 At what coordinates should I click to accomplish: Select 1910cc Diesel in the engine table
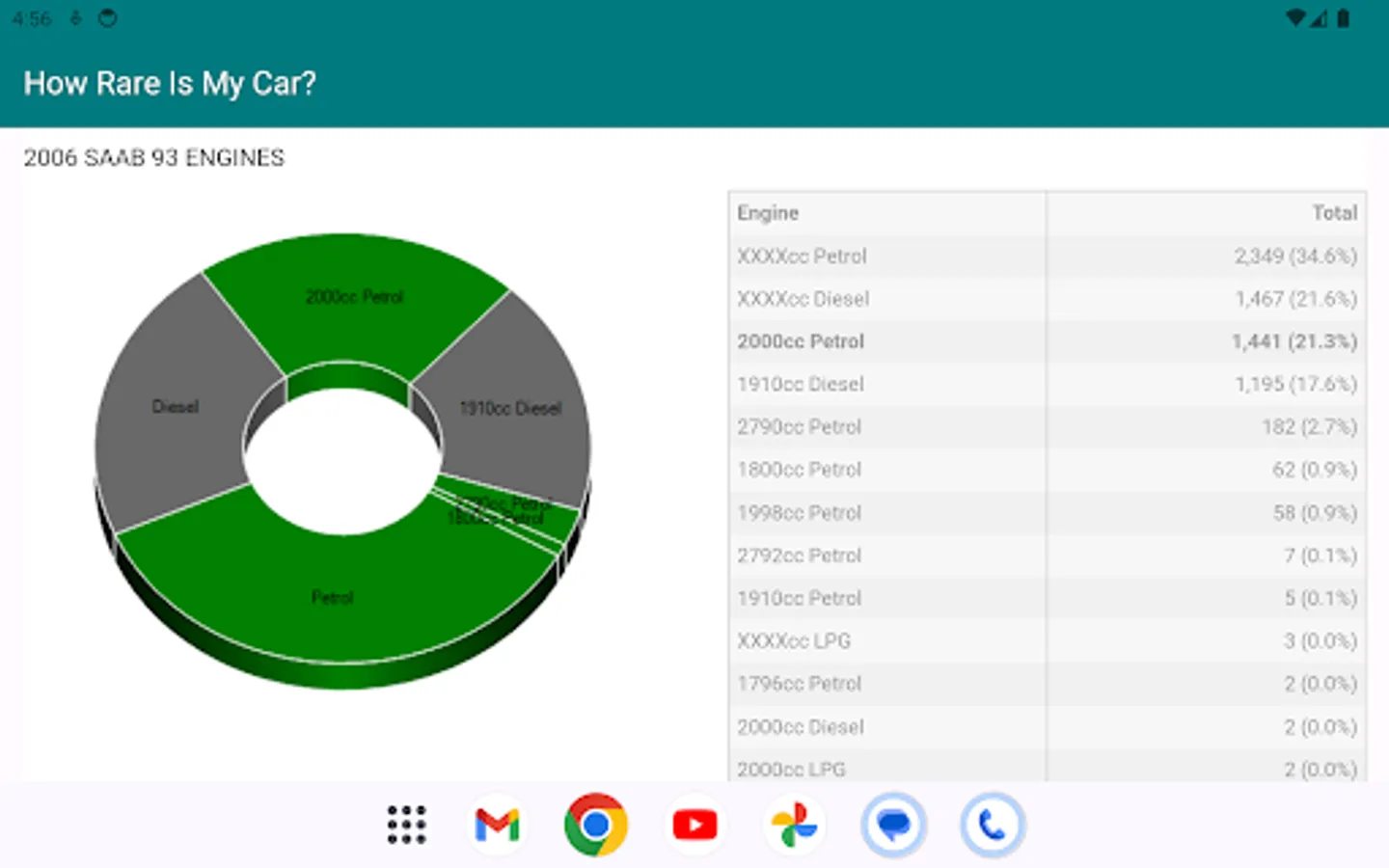pos(801,384)
